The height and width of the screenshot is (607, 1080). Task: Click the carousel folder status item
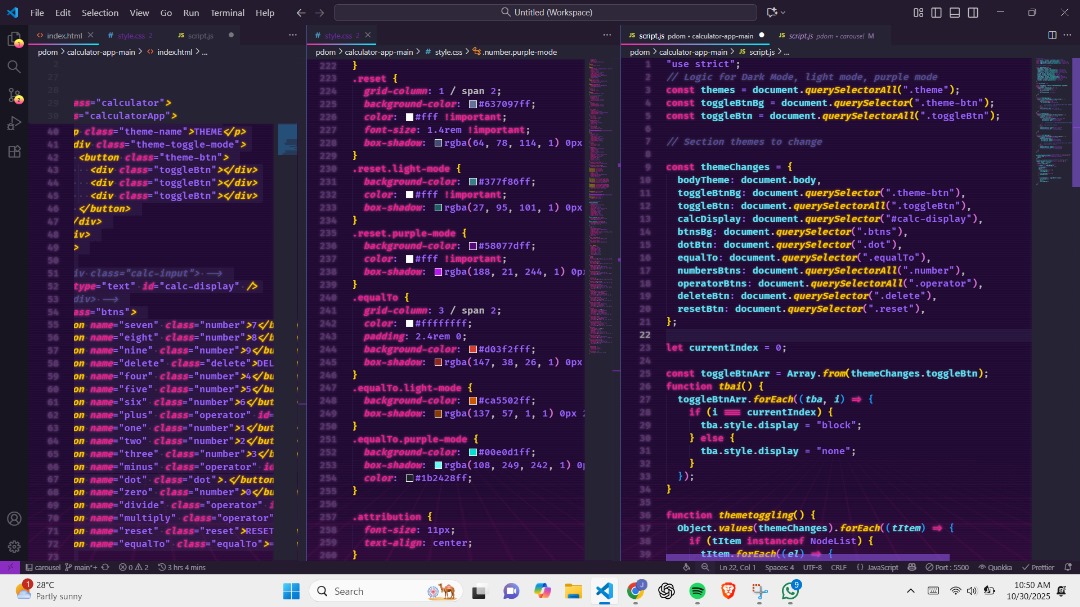click(x=43, y=567)
